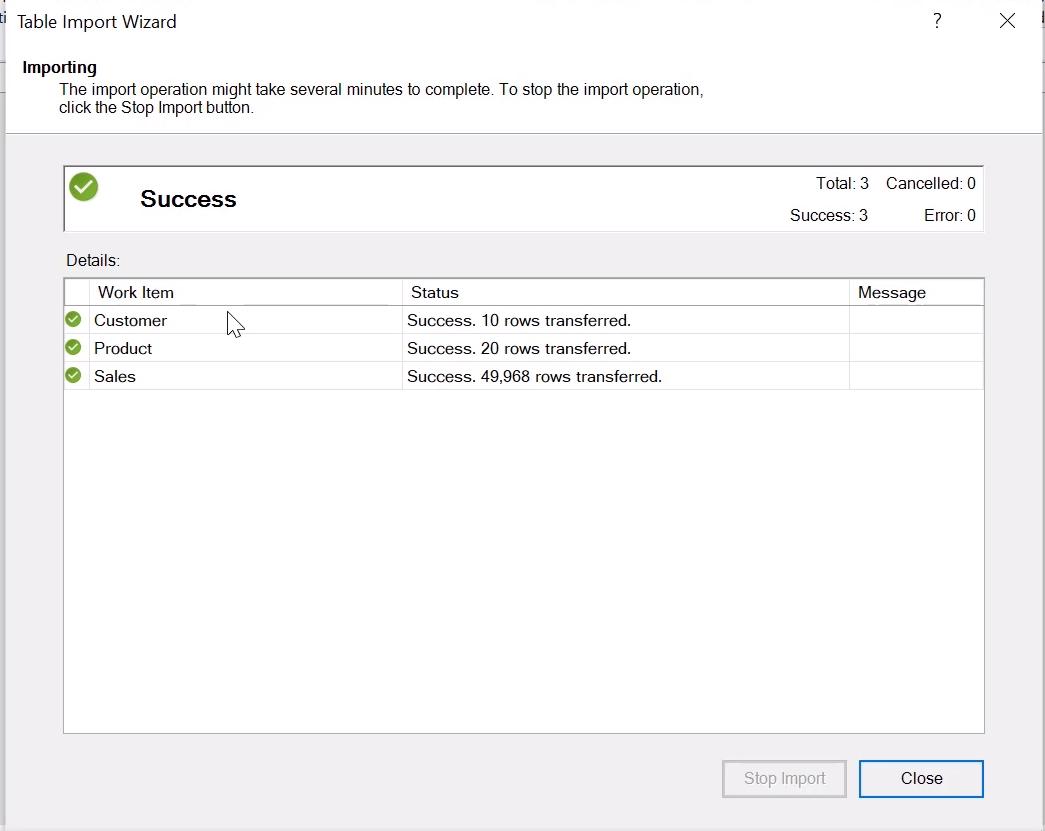Click the success icon beside Customer
Viewport: 1045px width, 831px height.
(73, 320)
